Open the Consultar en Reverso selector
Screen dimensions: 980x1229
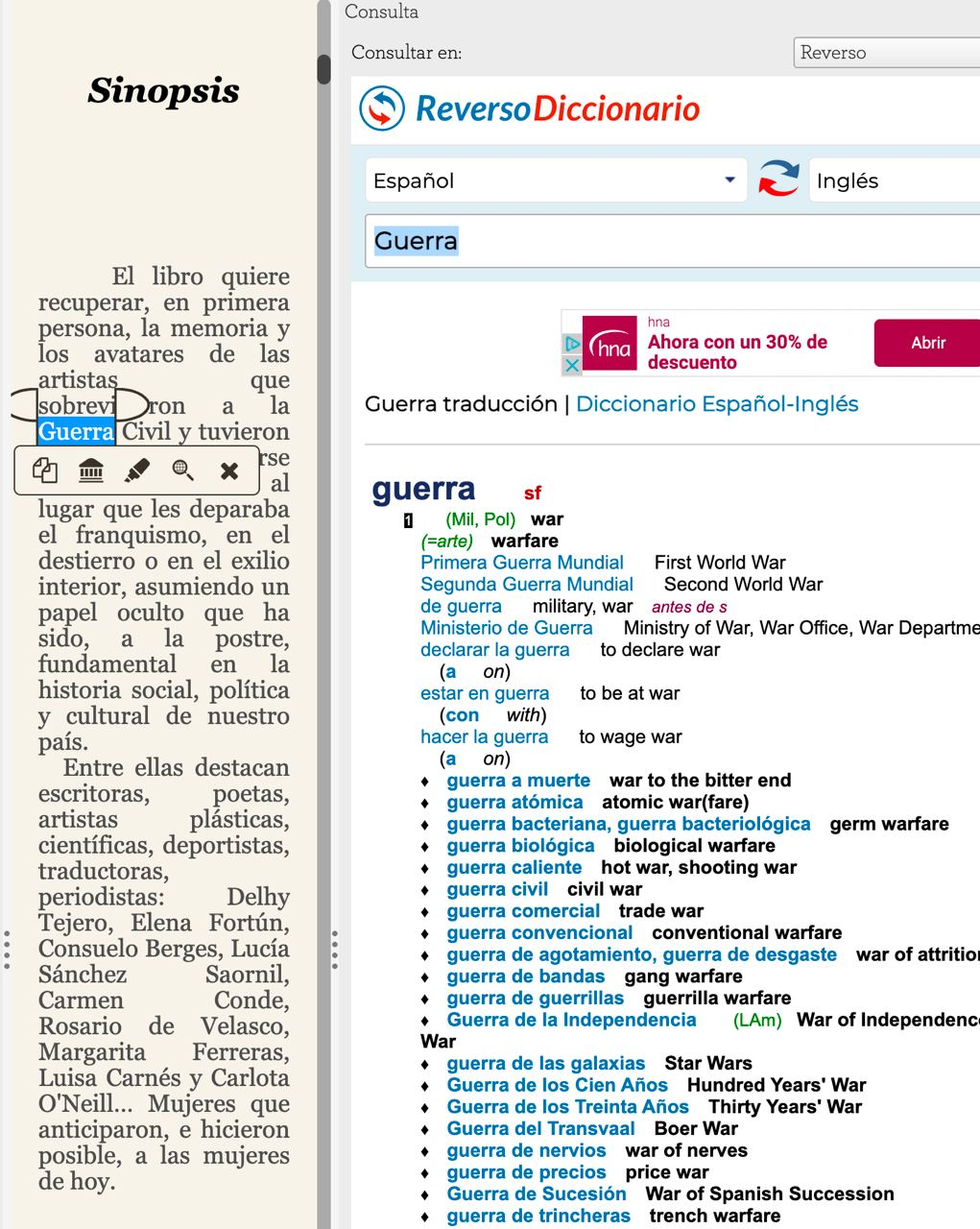[x=887, y=53]
